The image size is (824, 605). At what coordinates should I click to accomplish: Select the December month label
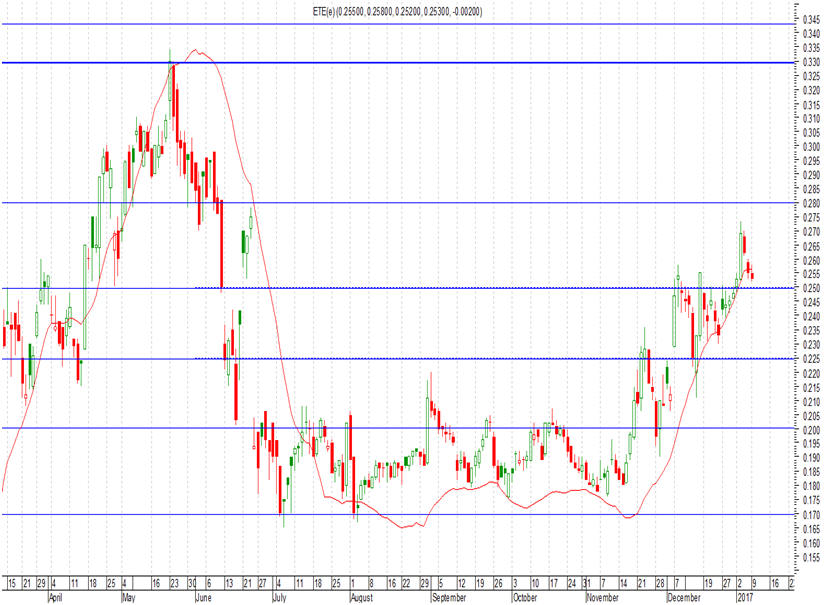(x=684, y=598)
